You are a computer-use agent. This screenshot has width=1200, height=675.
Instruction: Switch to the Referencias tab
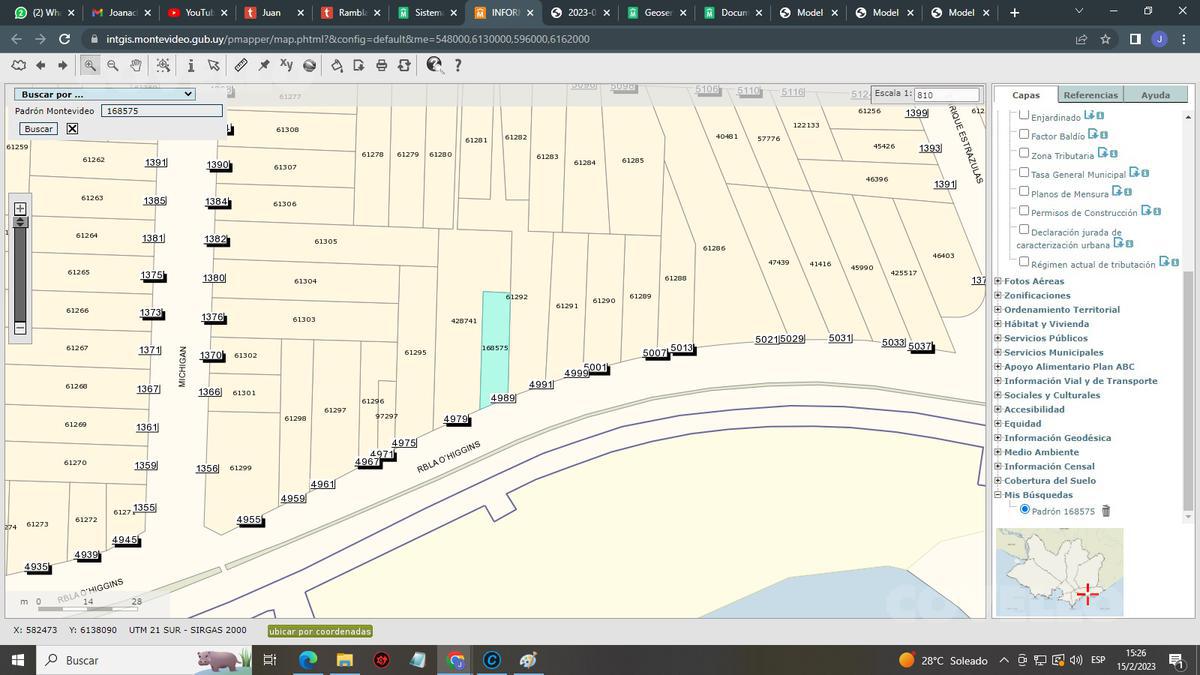click(1090, 95)
